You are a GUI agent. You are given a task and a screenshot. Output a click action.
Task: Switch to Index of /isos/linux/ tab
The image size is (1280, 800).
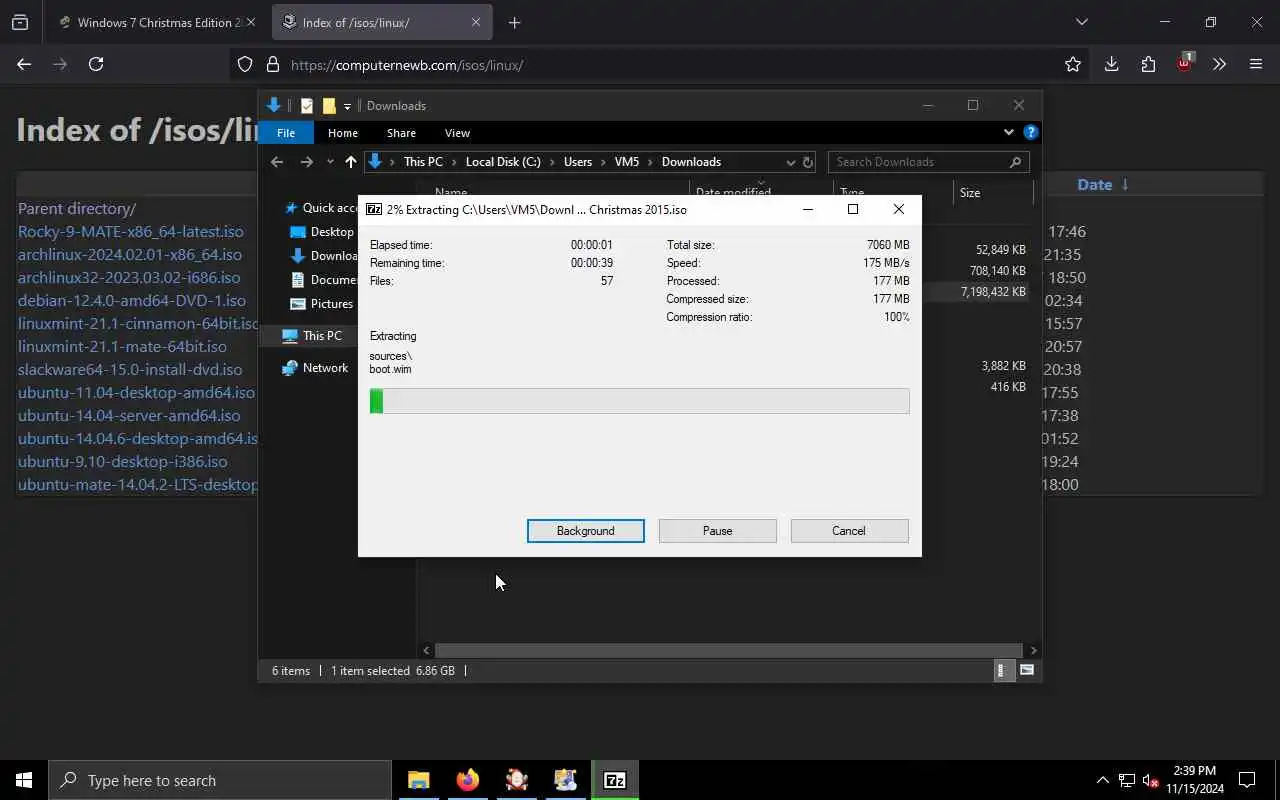tap(381, 23)
